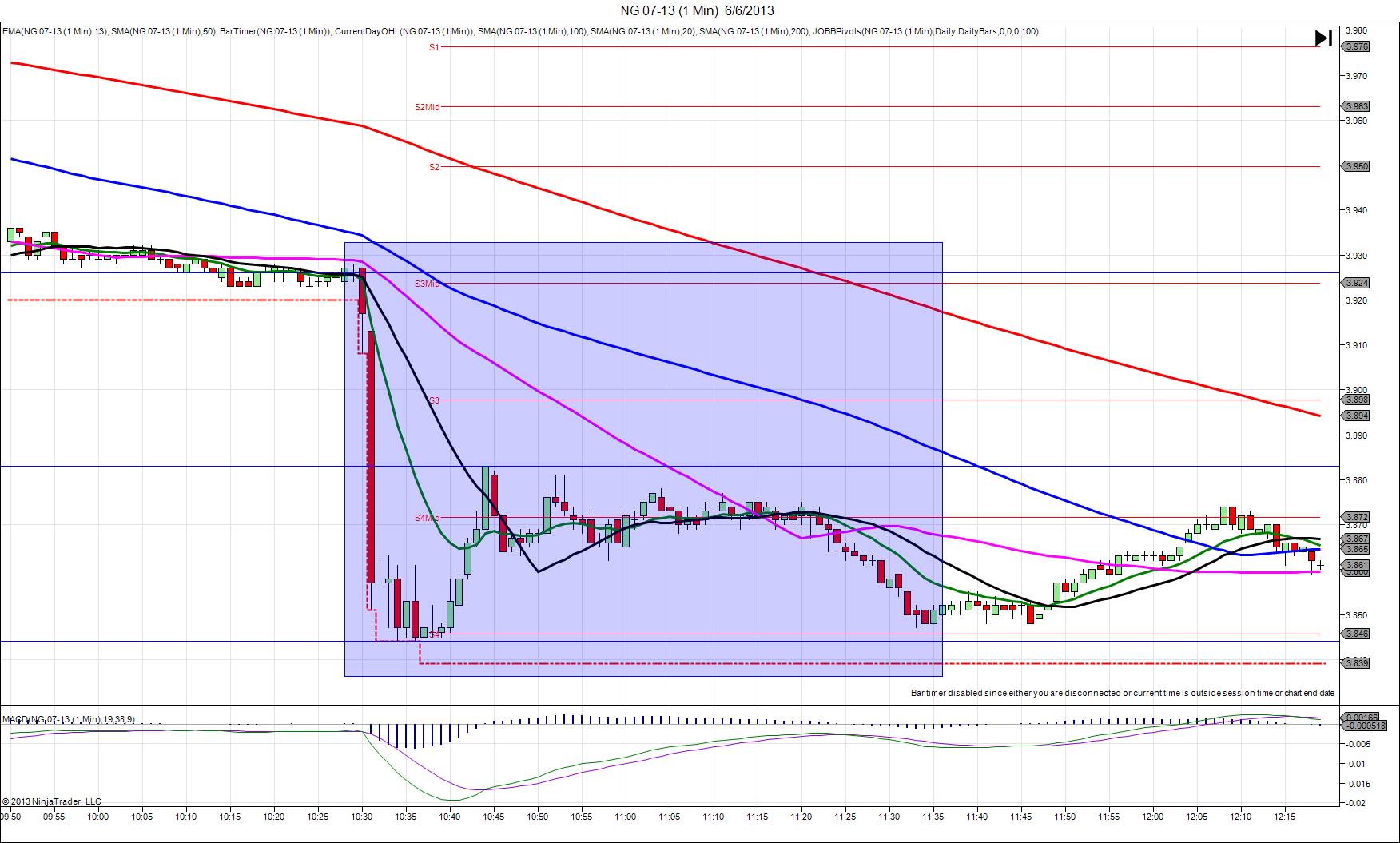Click the 3.898 price marker on axis
This screenshot has width=1400, height=843.
(1357, 400)
